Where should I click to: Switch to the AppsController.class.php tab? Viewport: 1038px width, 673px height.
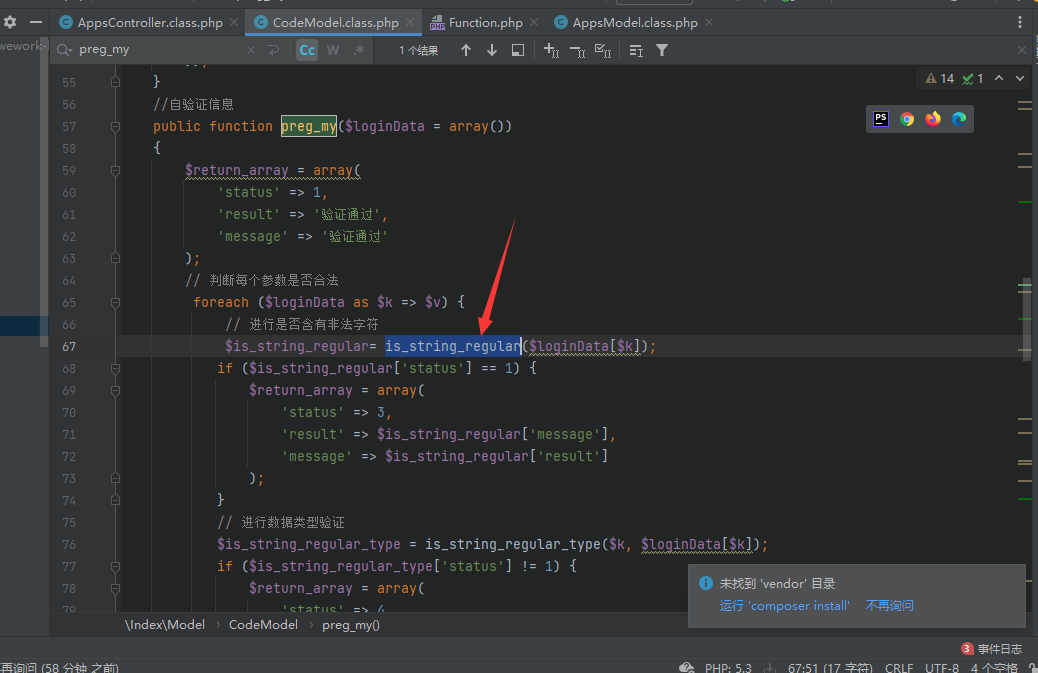(150, 22)
